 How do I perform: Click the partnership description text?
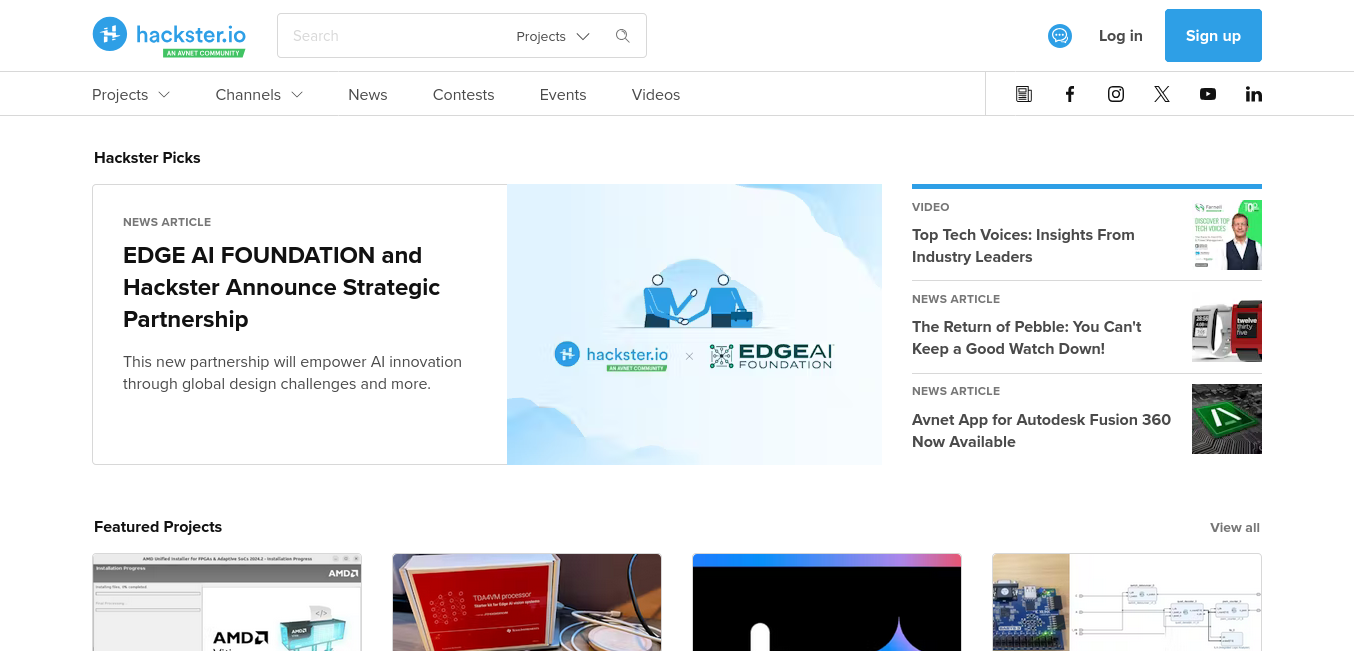(293, 372)
